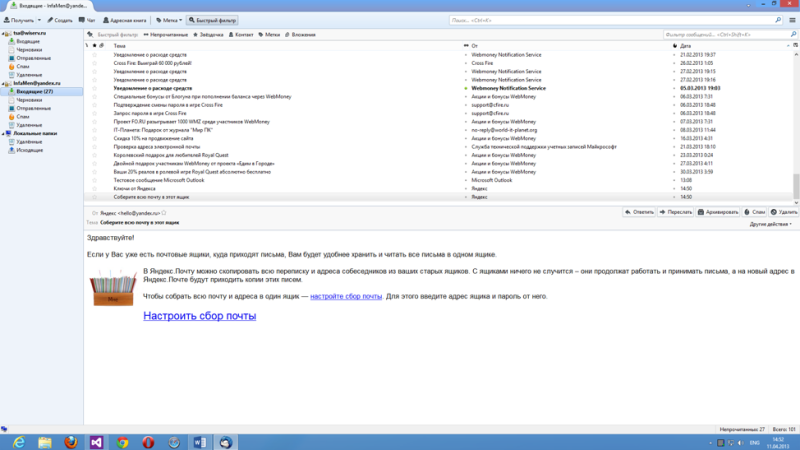Archive the message with Архивировать button

[720, 212]
